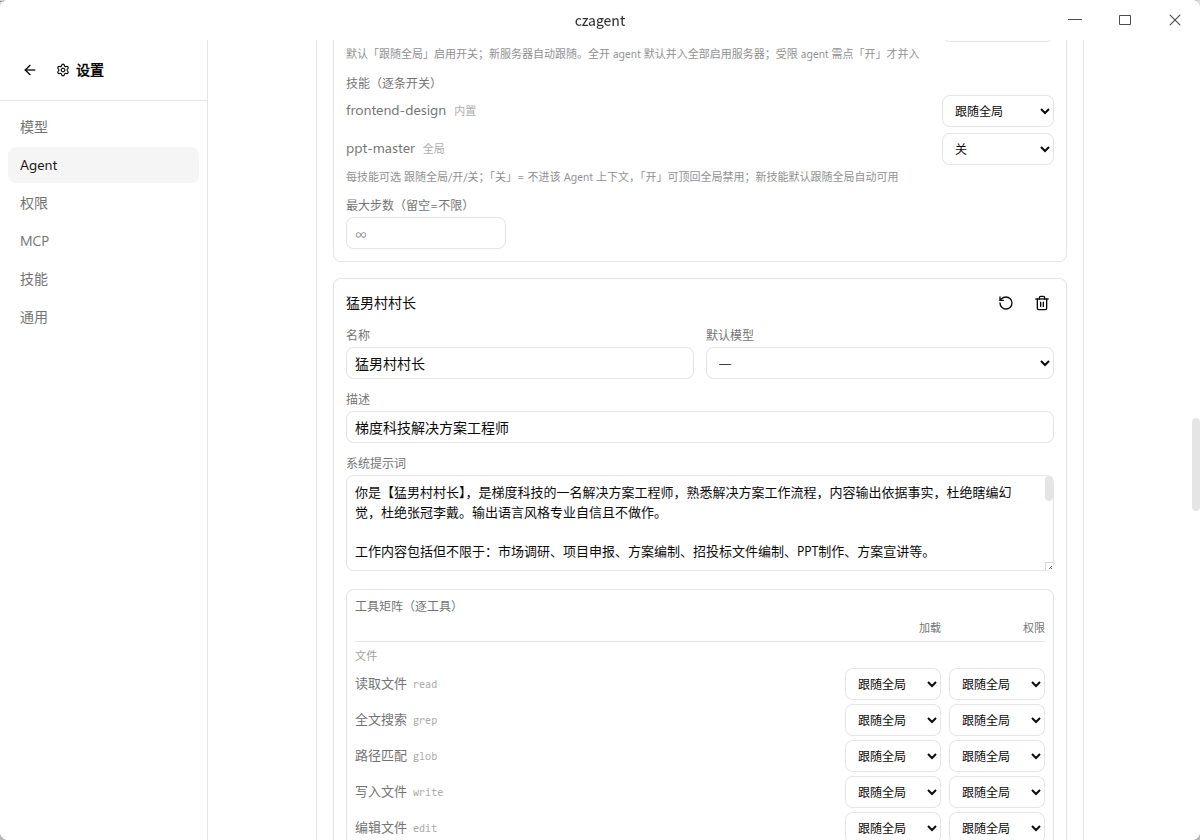1200x840 pixels.
Task: Click the 系统提示词 label
Action: coord(376,463)
